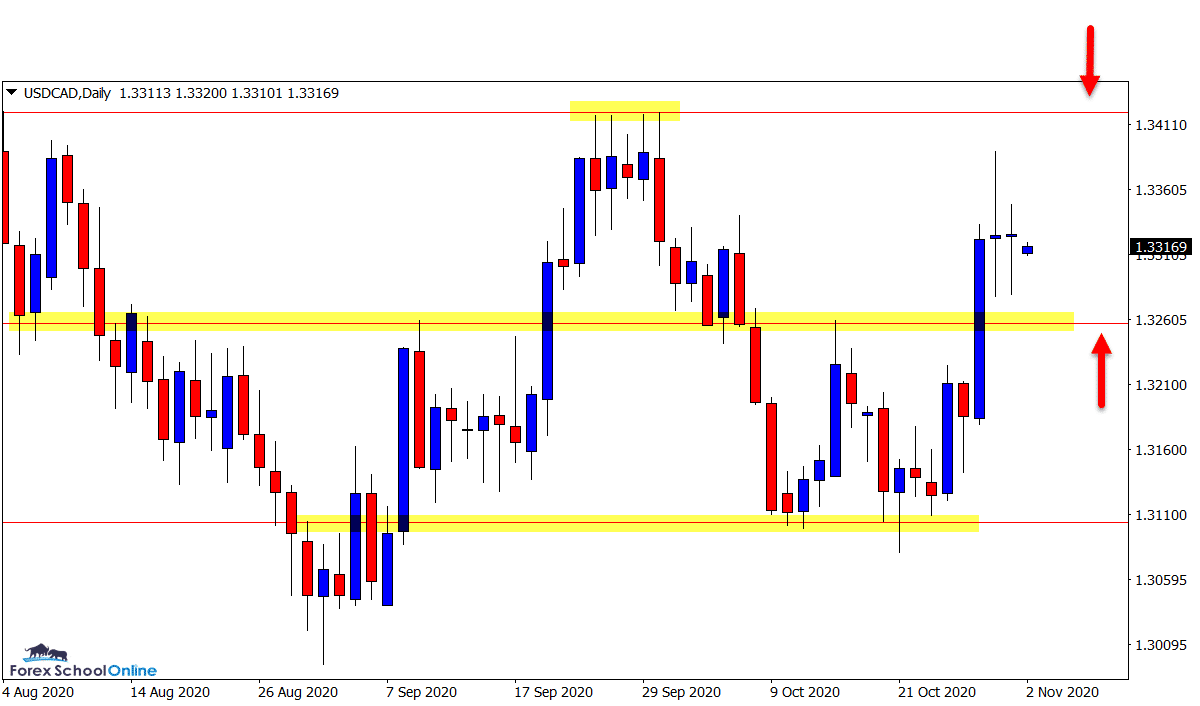
Task: Click the 1.34110 price scale label
Action: pos(1158,125)
